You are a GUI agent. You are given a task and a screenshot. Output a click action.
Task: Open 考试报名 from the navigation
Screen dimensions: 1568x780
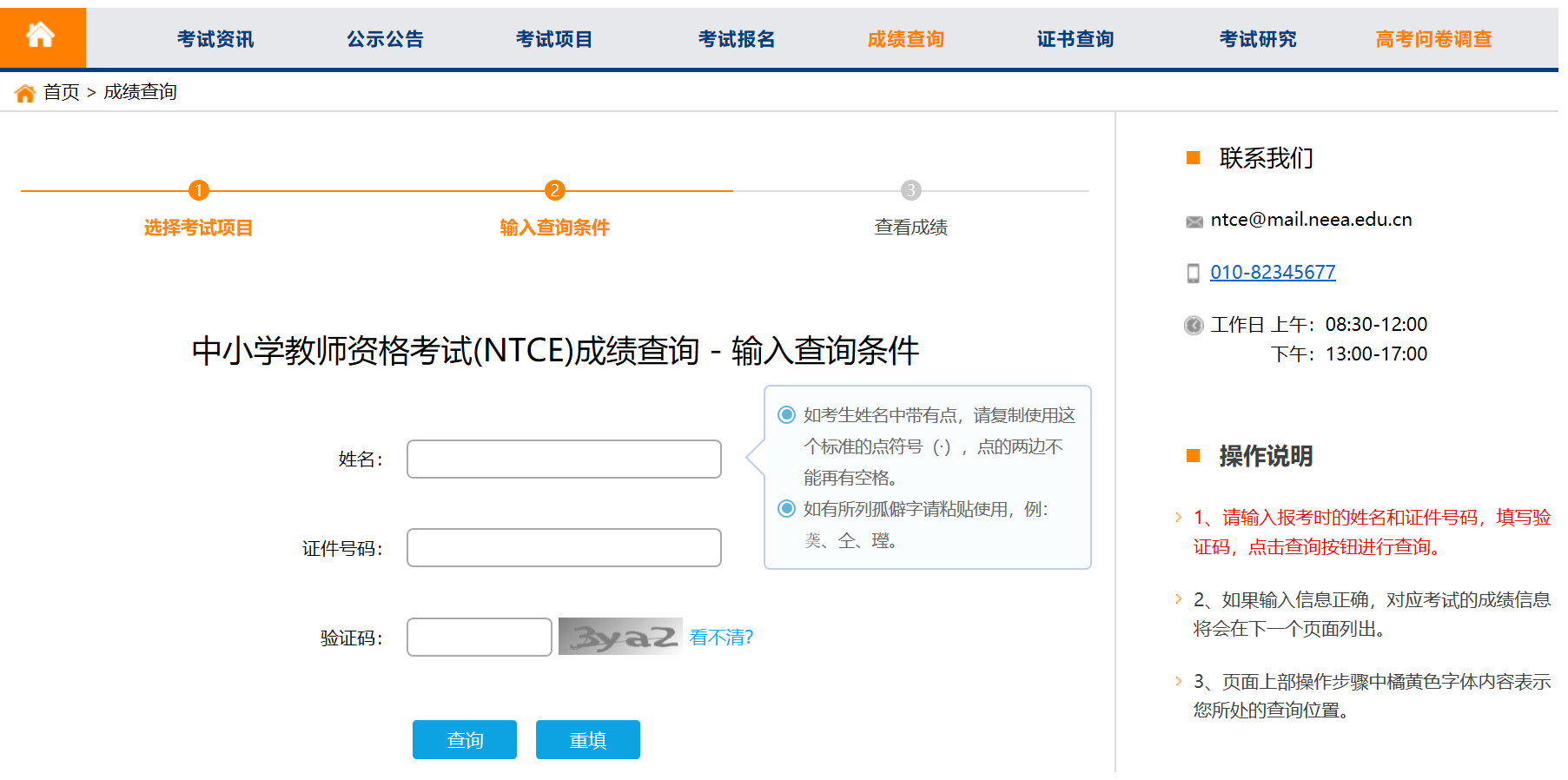(x=737, y=39)
